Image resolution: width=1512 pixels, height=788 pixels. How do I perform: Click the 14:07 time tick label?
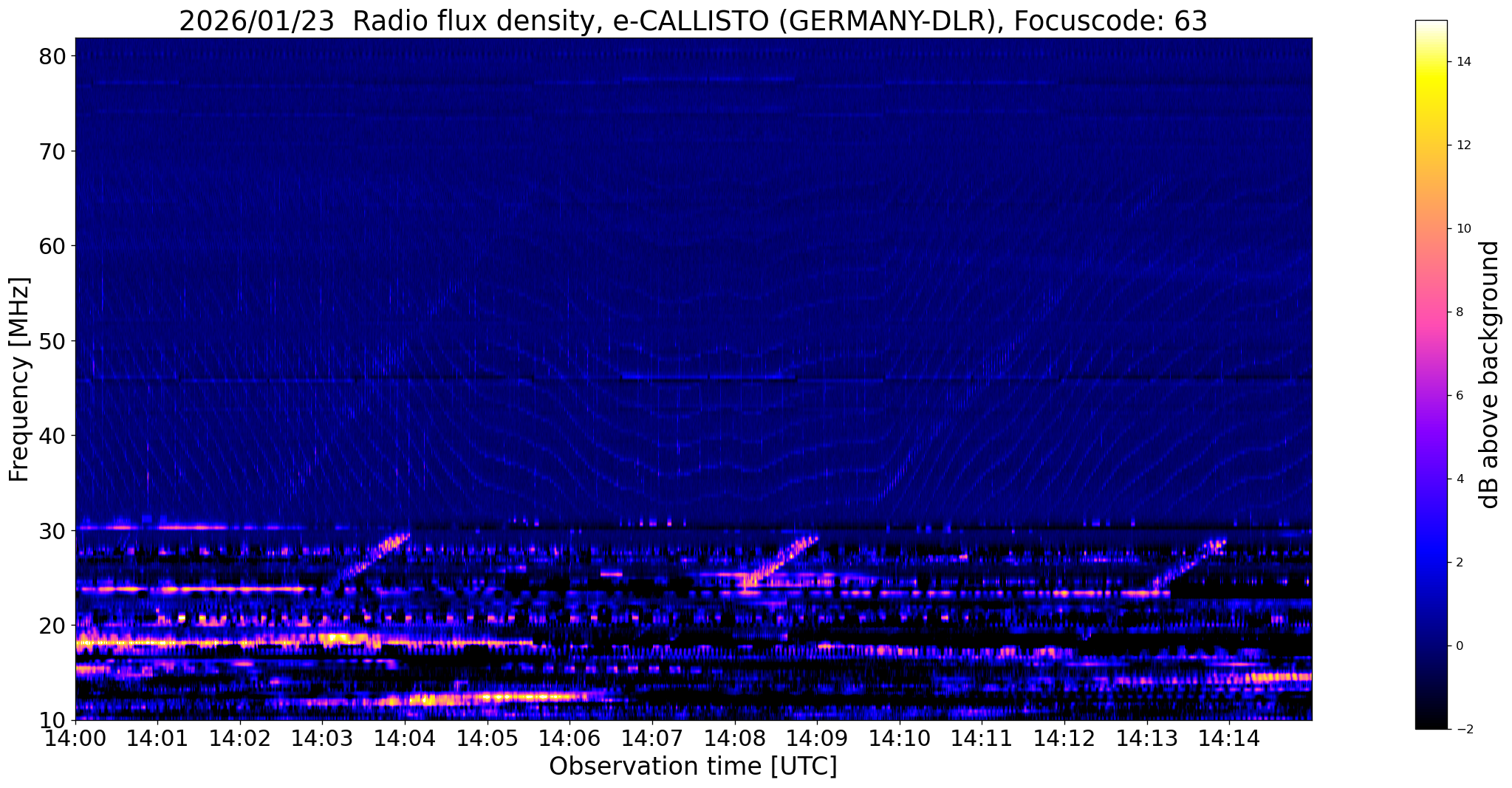point(652,737)
